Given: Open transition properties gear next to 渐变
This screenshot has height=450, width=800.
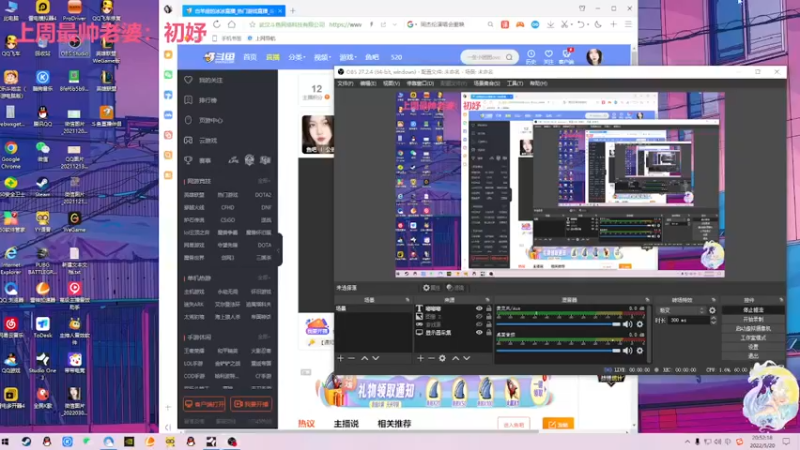Looking at the screenshot, I should [x=712, y=310].
